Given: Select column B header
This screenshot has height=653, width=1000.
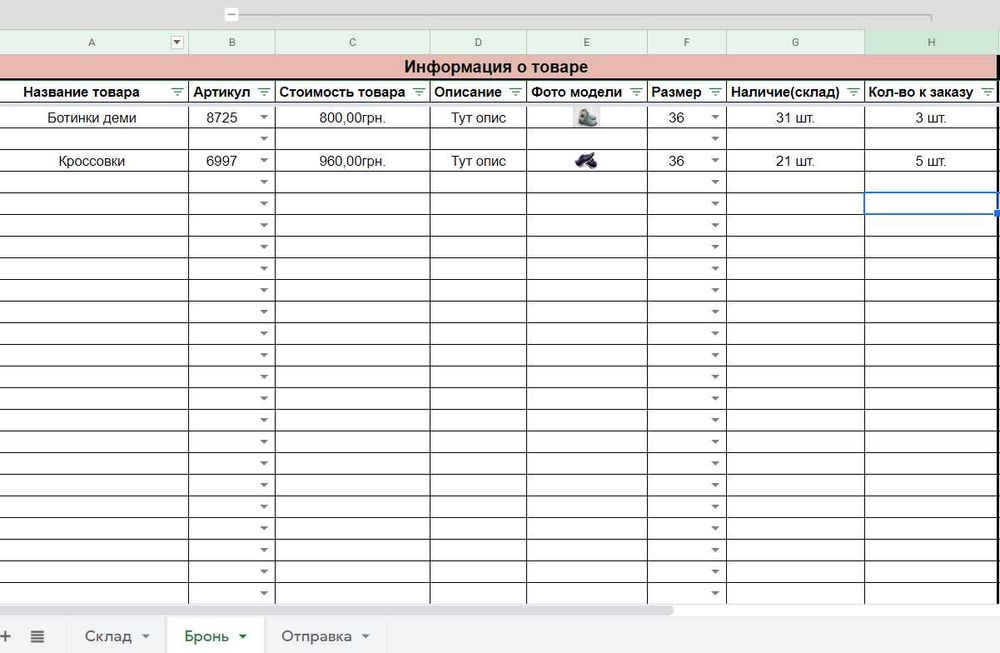Looking at the screenshot, I should pos(232,42).
